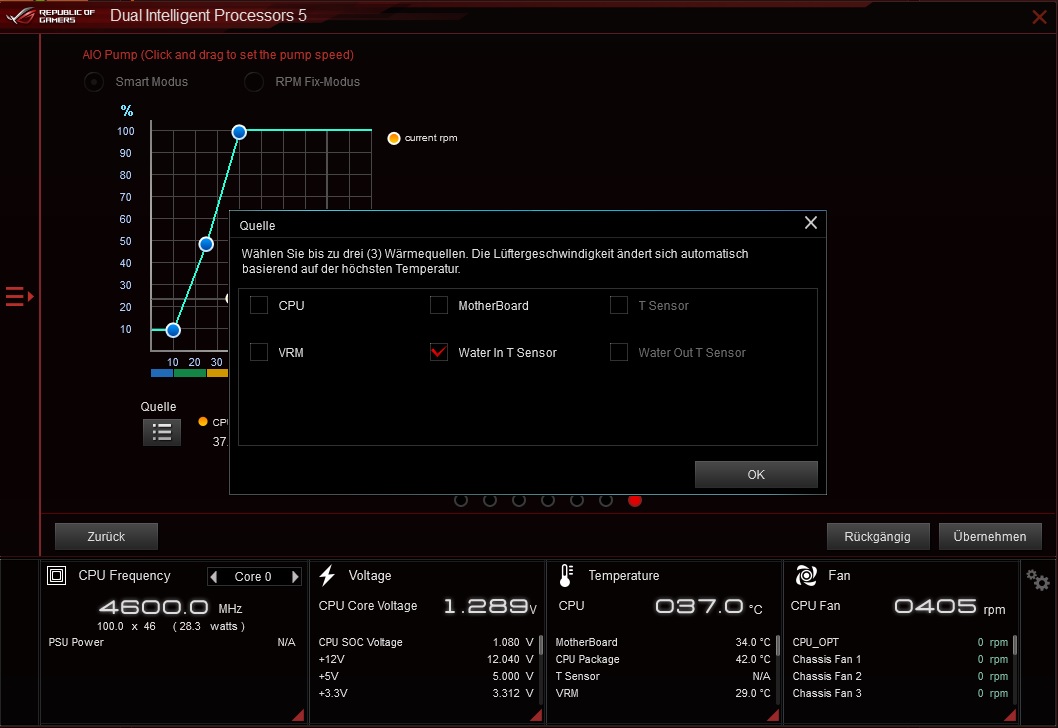Click the Chassis Fan 1 row

coord(900,659)
